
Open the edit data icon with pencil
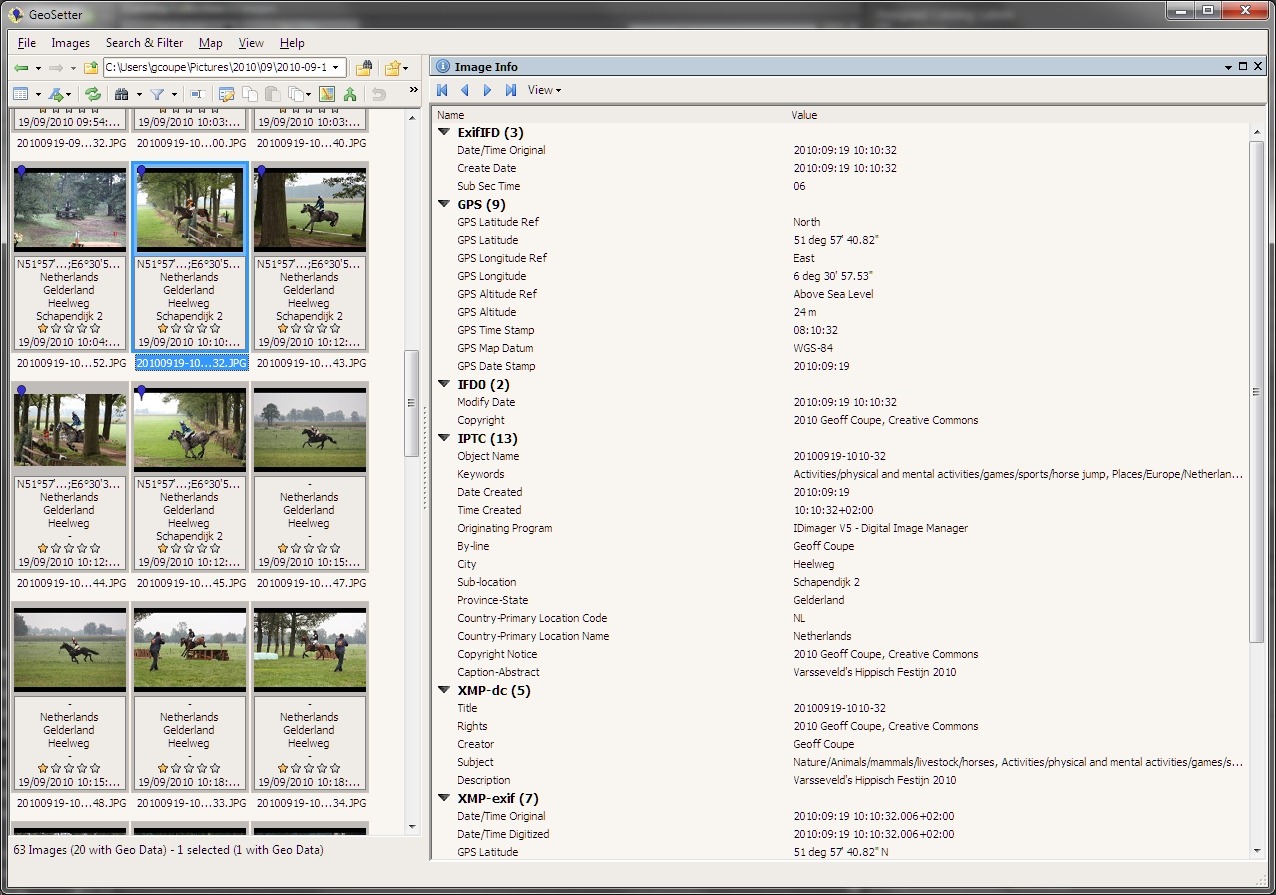pyautogui.click(x=227, y=94)
